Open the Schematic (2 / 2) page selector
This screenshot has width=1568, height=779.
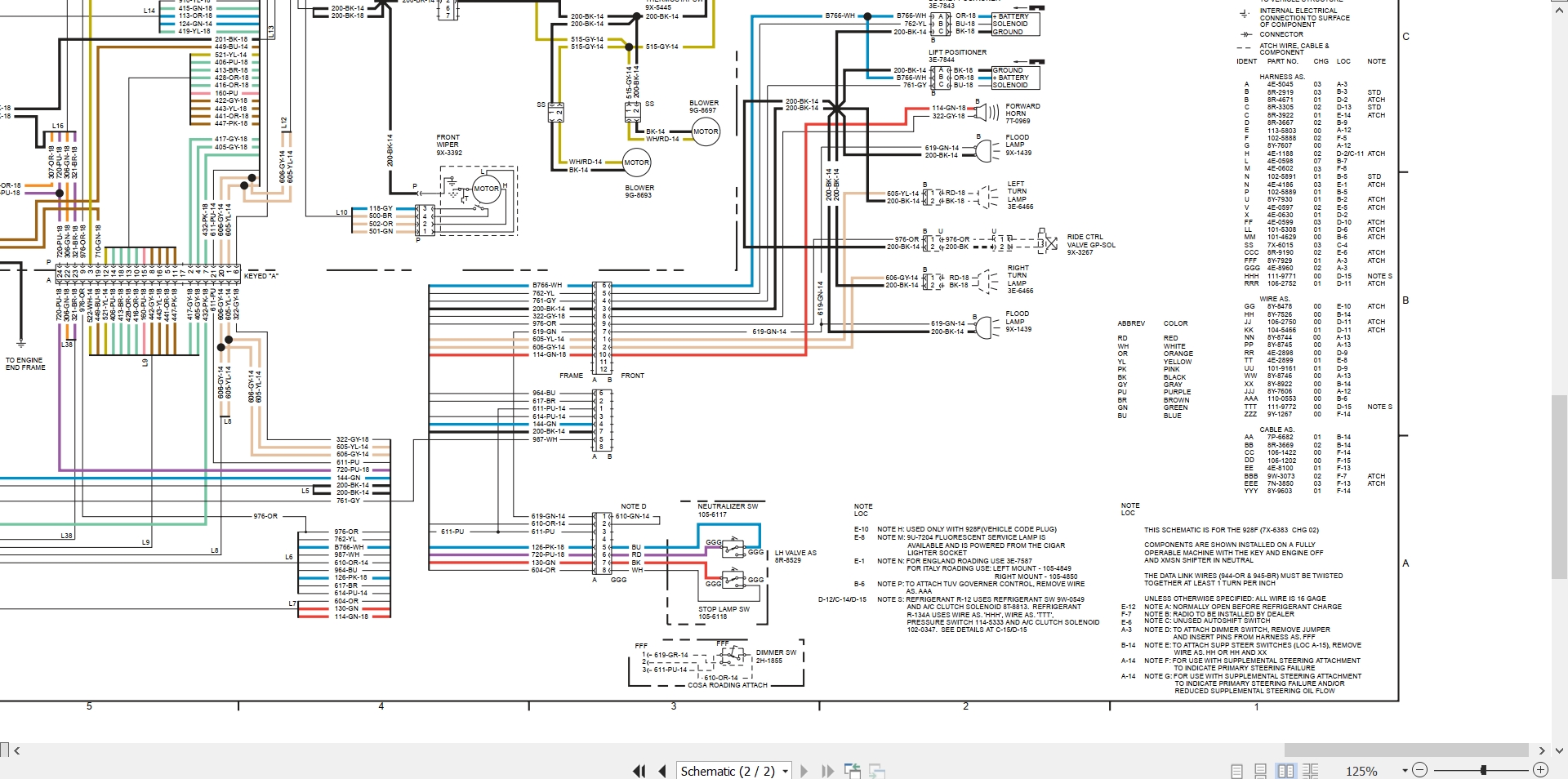coord(734,771)
